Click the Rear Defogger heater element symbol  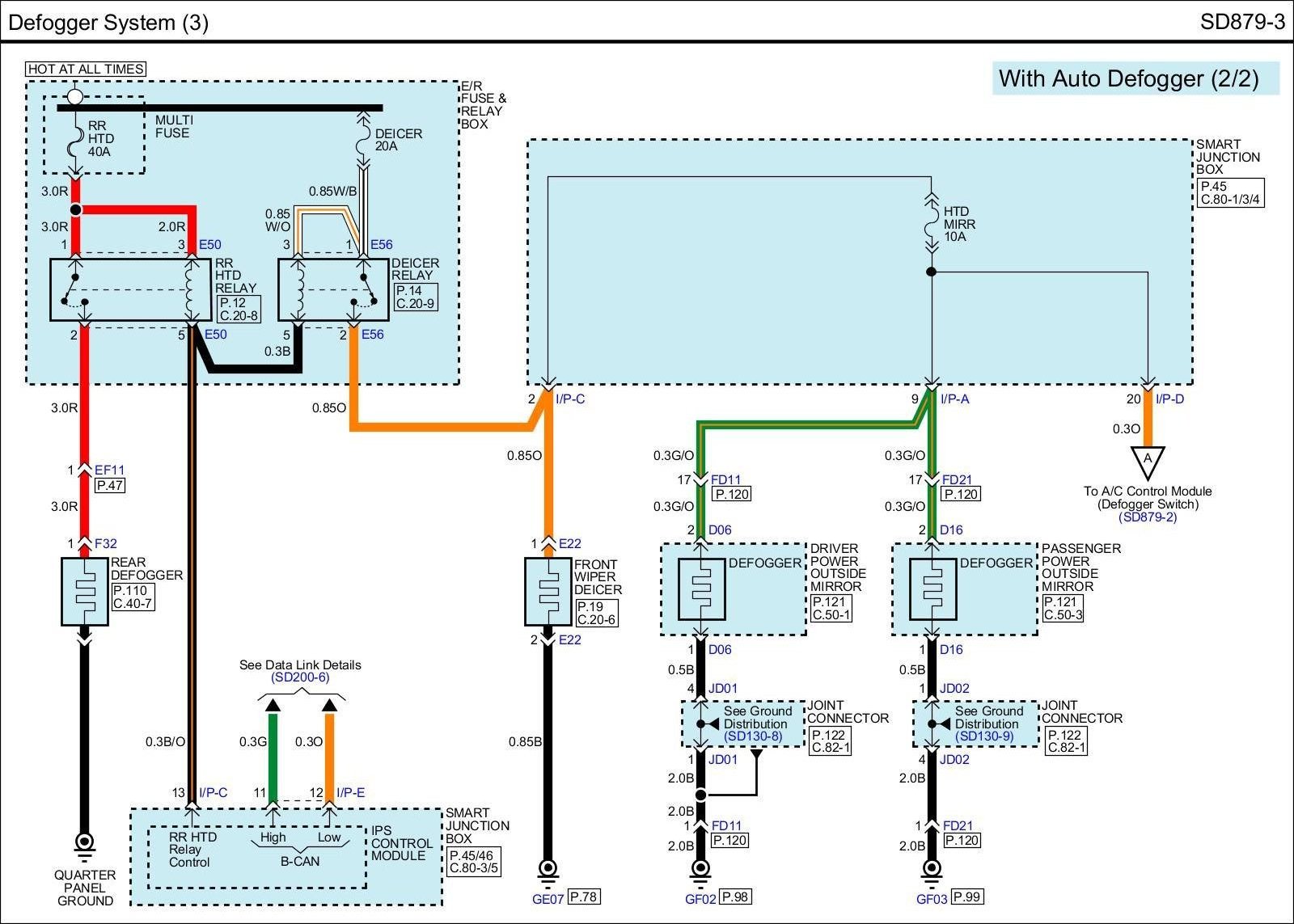click(85, 591)
